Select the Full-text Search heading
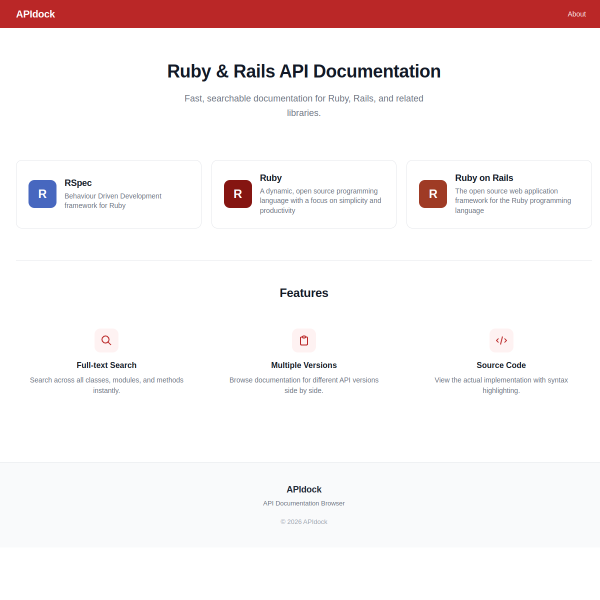600x600 pixels. pos(106,365)
